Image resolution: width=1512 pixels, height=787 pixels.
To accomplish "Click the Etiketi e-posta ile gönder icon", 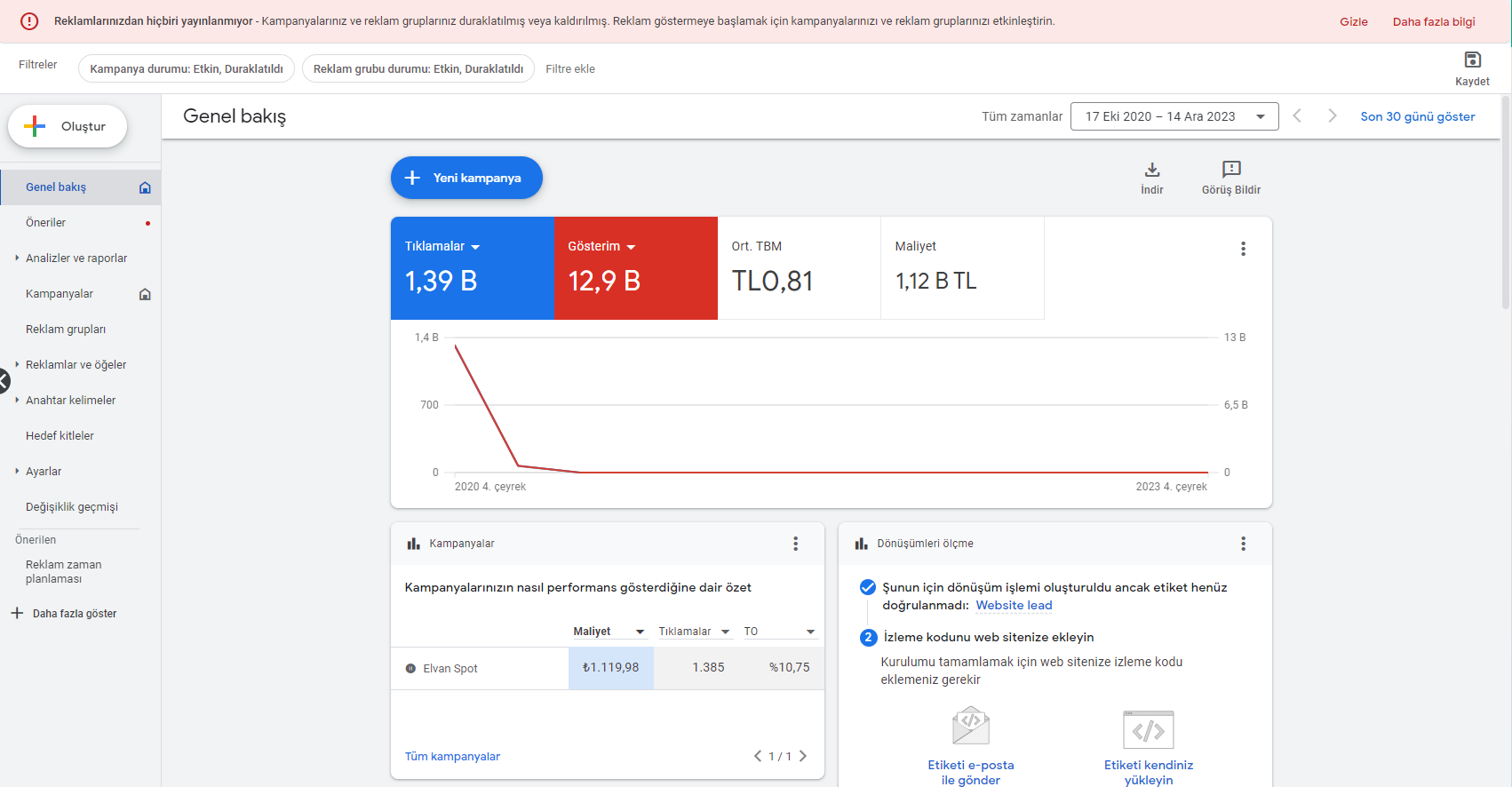I will 971,726.
